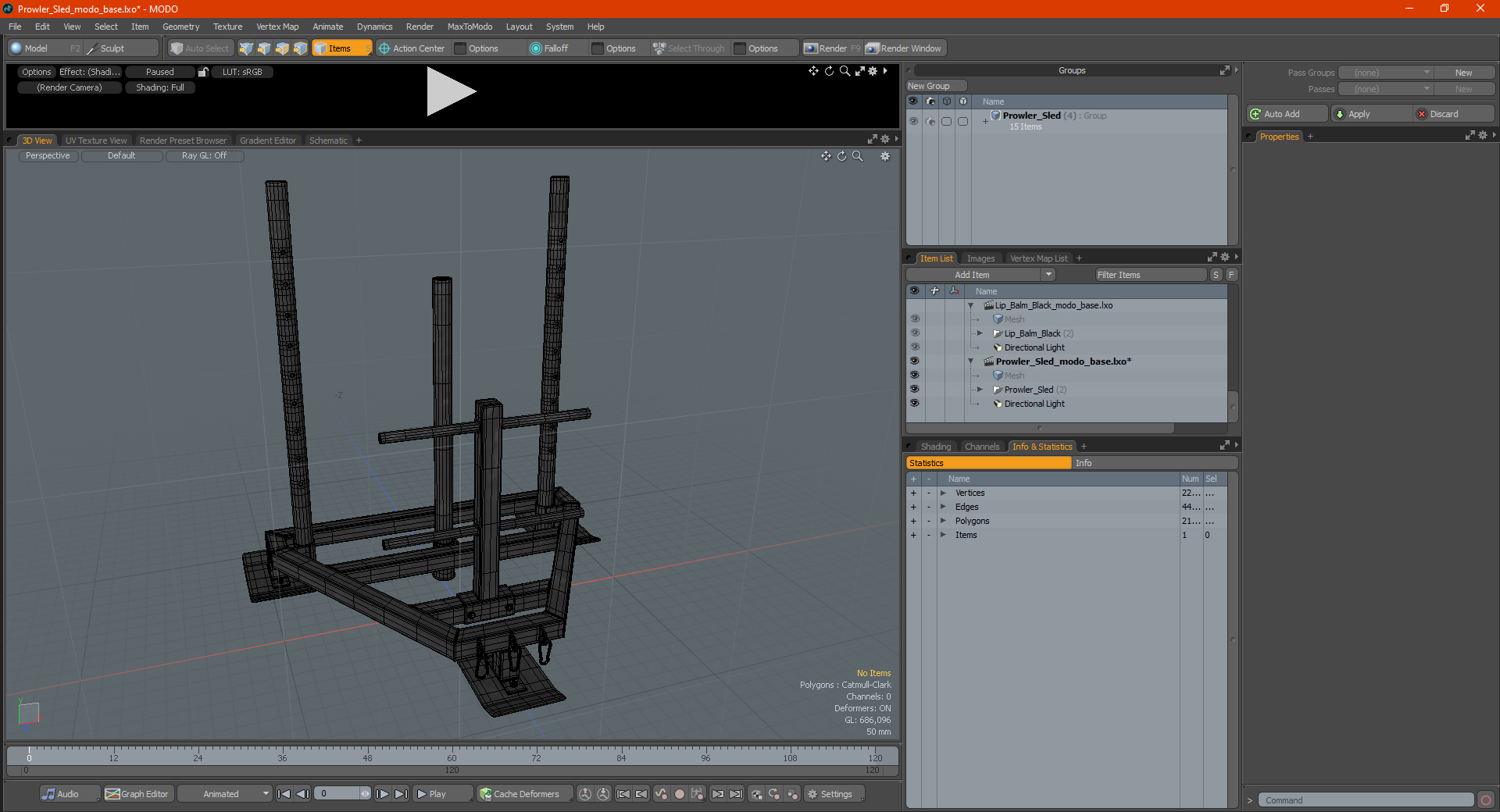Toggle the preview lock icon
The height and width of the screenshot is (812, 1500).
203,72
